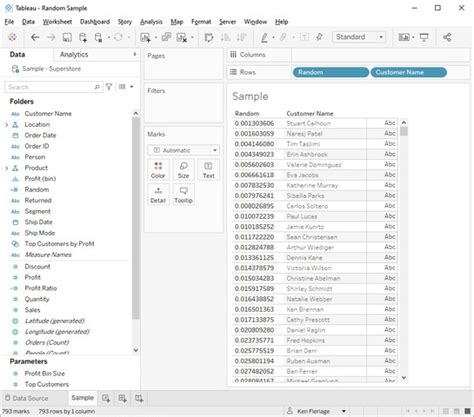Click the Stuart Calhoun row
Screen dimensions: 474x417
click(309, 123)
